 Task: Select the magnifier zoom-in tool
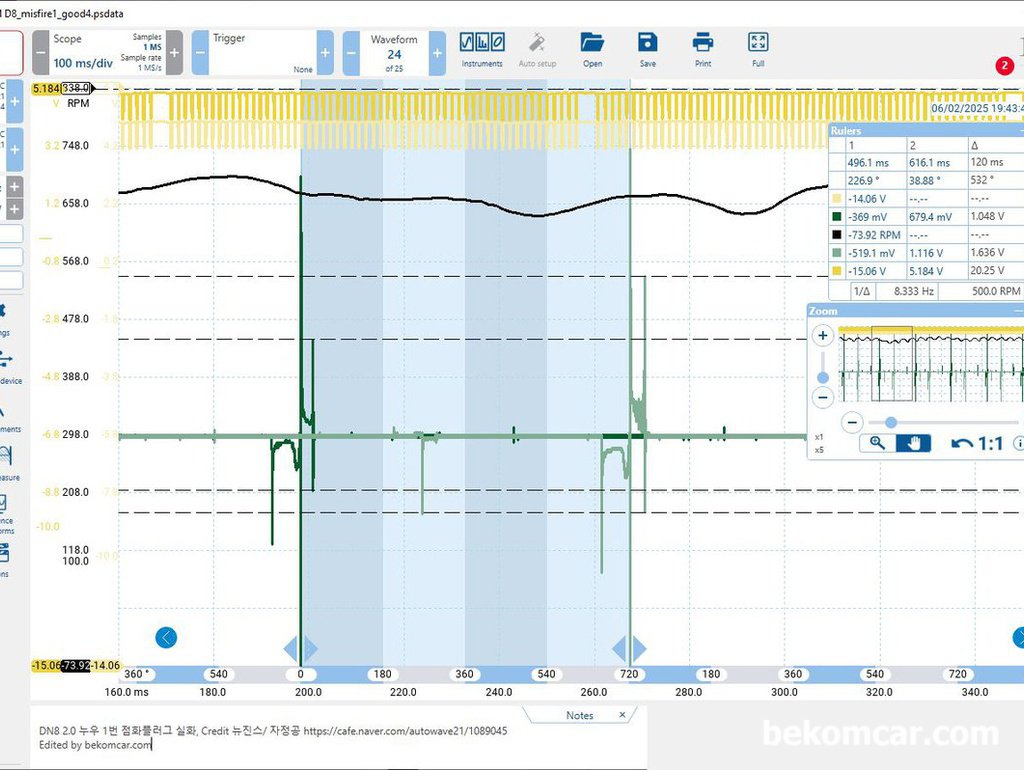click(x=877, y=443)
